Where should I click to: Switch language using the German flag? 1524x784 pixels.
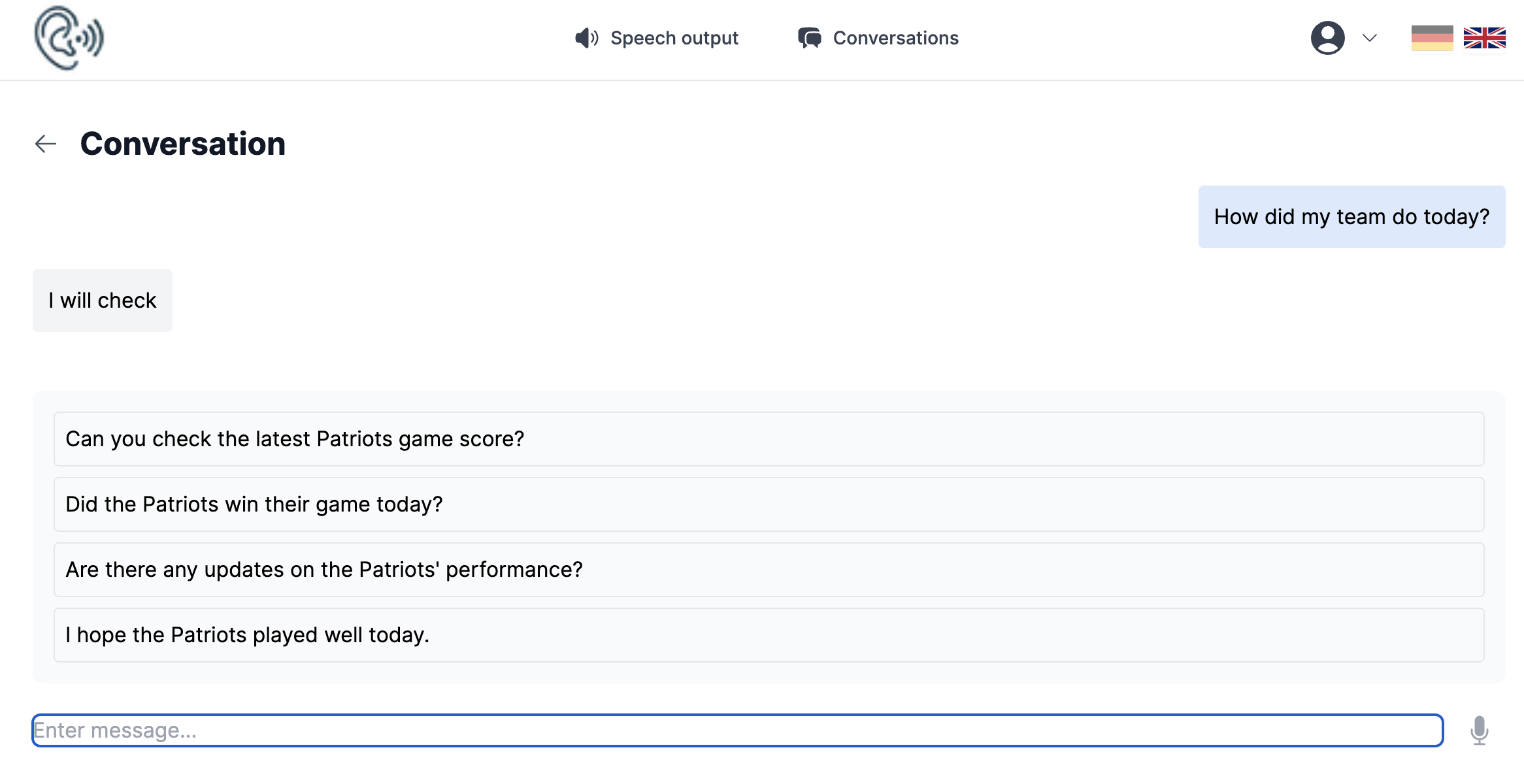pos(1433,39)
